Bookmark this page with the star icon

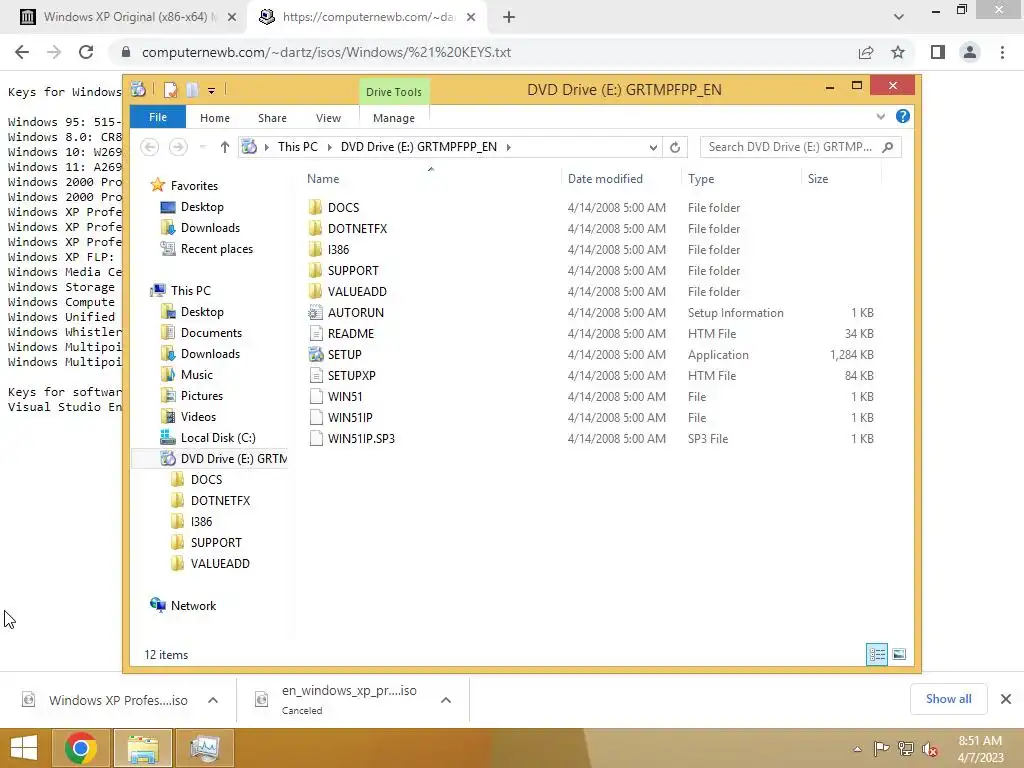click(898, 52)
